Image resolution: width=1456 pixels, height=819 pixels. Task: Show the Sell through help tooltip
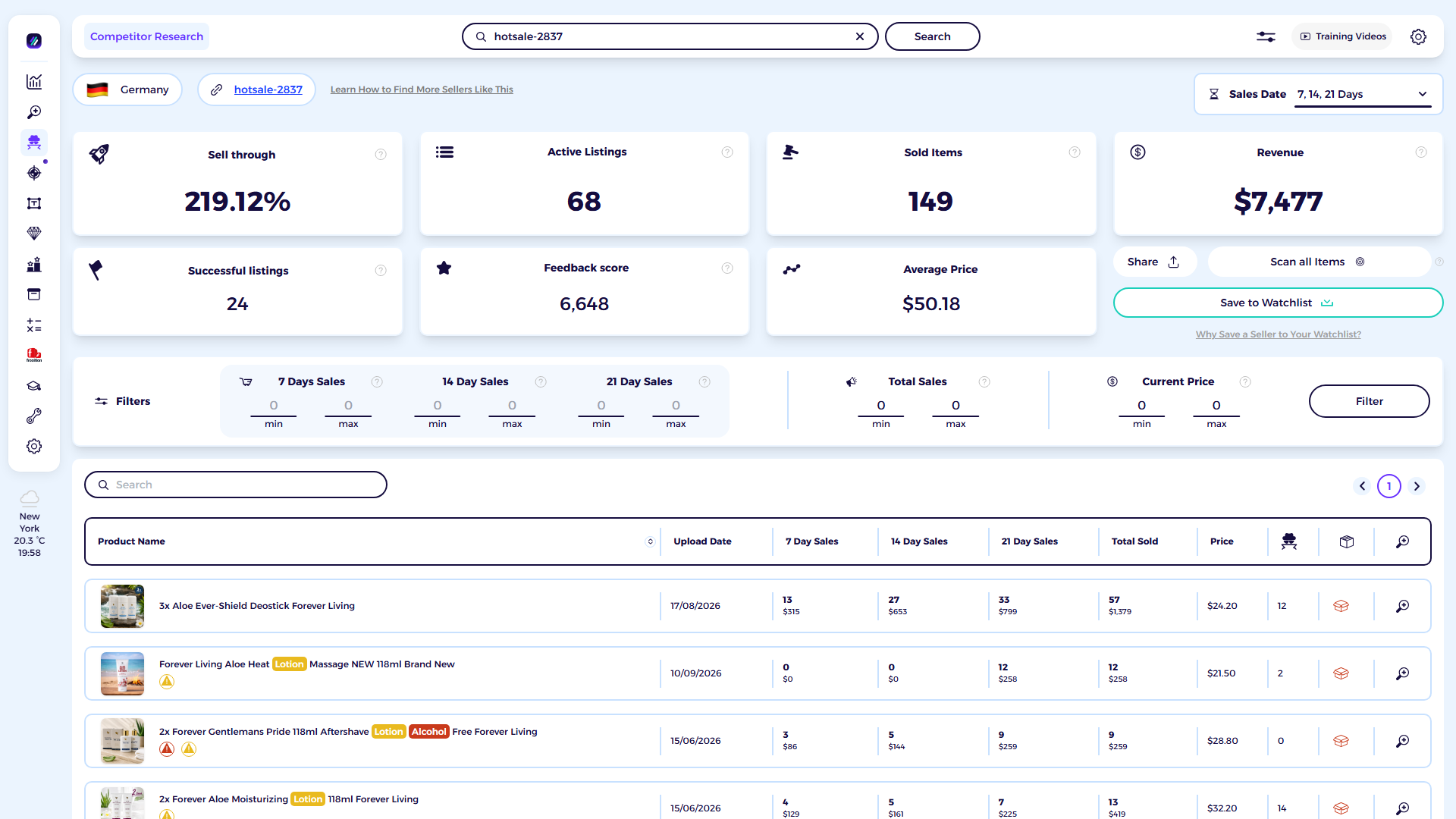tap(381, 155)
